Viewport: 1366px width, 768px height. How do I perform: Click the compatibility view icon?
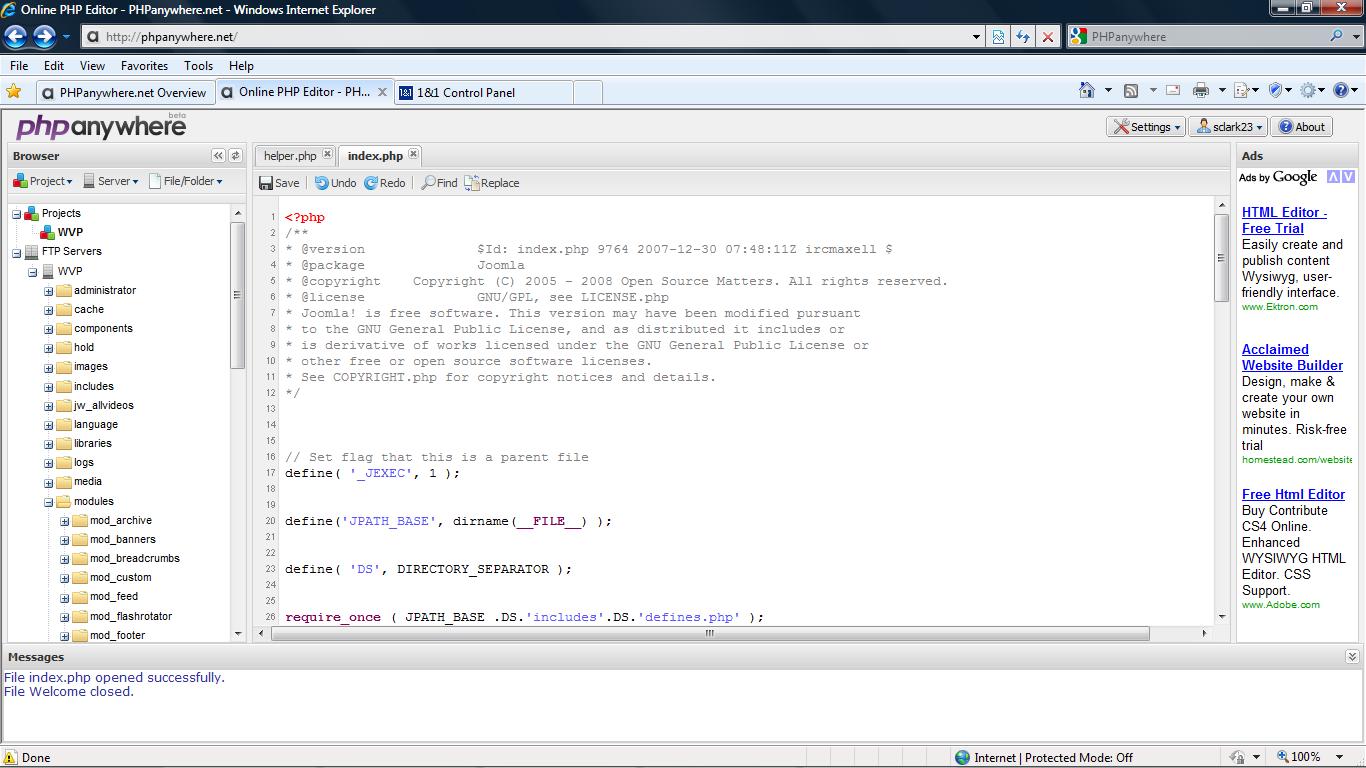click(998, 37)
